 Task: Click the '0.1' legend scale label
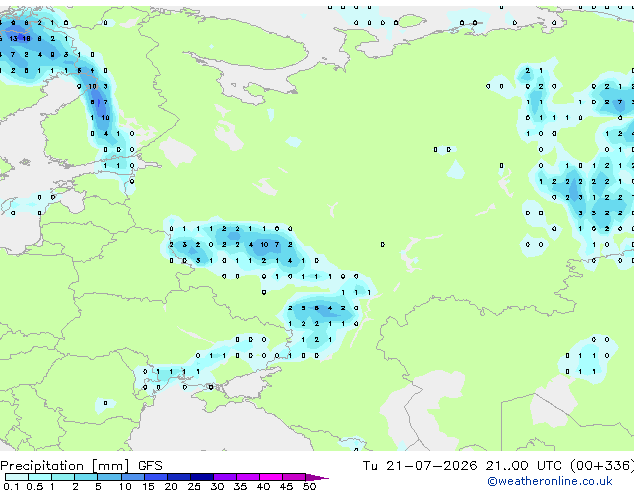11,486
